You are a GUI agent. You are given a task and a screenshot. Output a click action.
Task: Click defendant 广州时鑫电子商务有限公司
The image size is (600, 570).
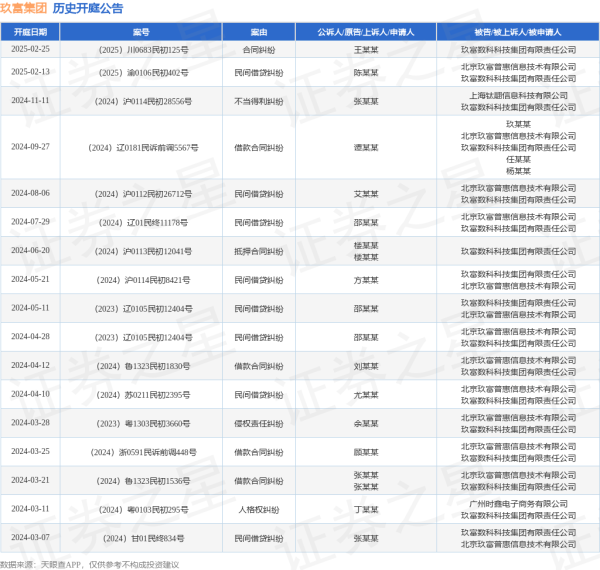tap(518, 504)
